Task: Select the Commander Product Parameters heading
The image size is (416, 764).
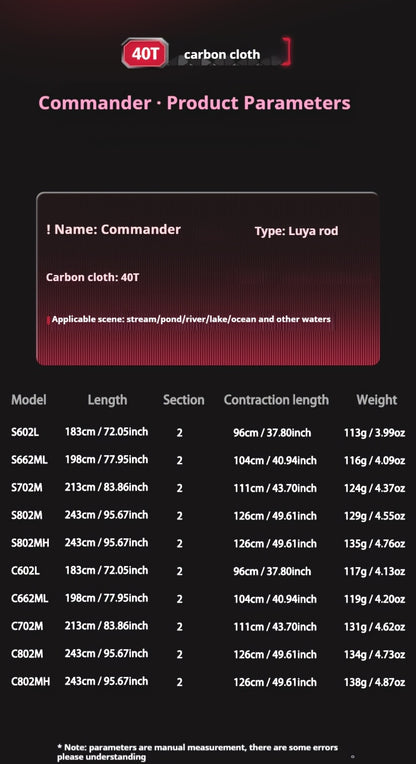Action: coord(194,103)
